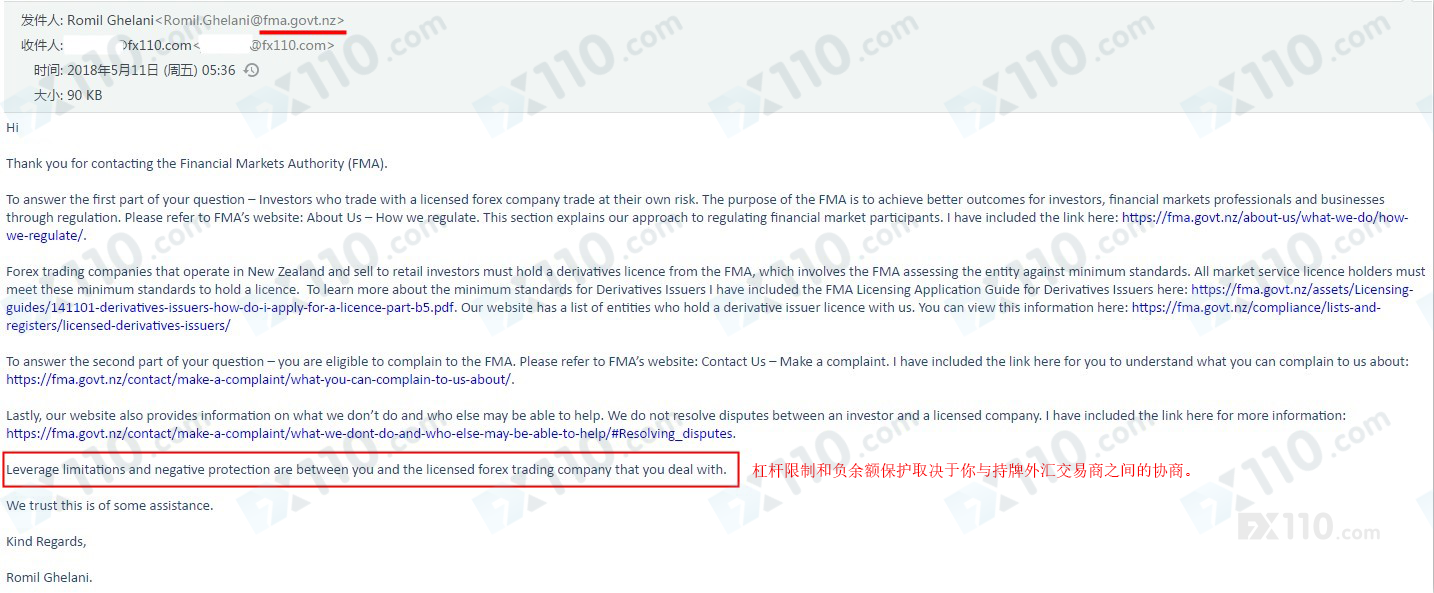
Task: Open the how-we-regulate FMA link
Action: pyautogui.click(x=1264, y=217)
